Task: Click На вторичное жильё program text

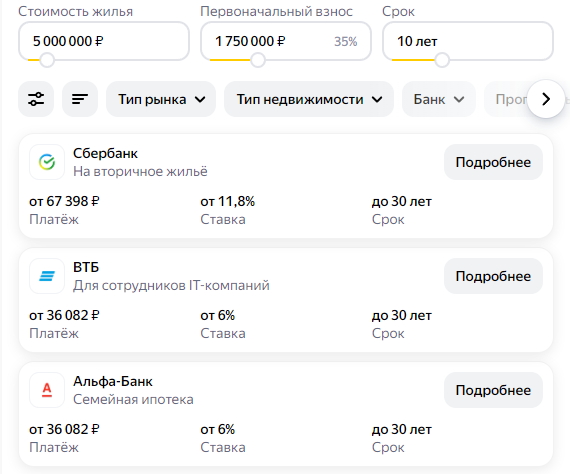Action: point(140,171)
